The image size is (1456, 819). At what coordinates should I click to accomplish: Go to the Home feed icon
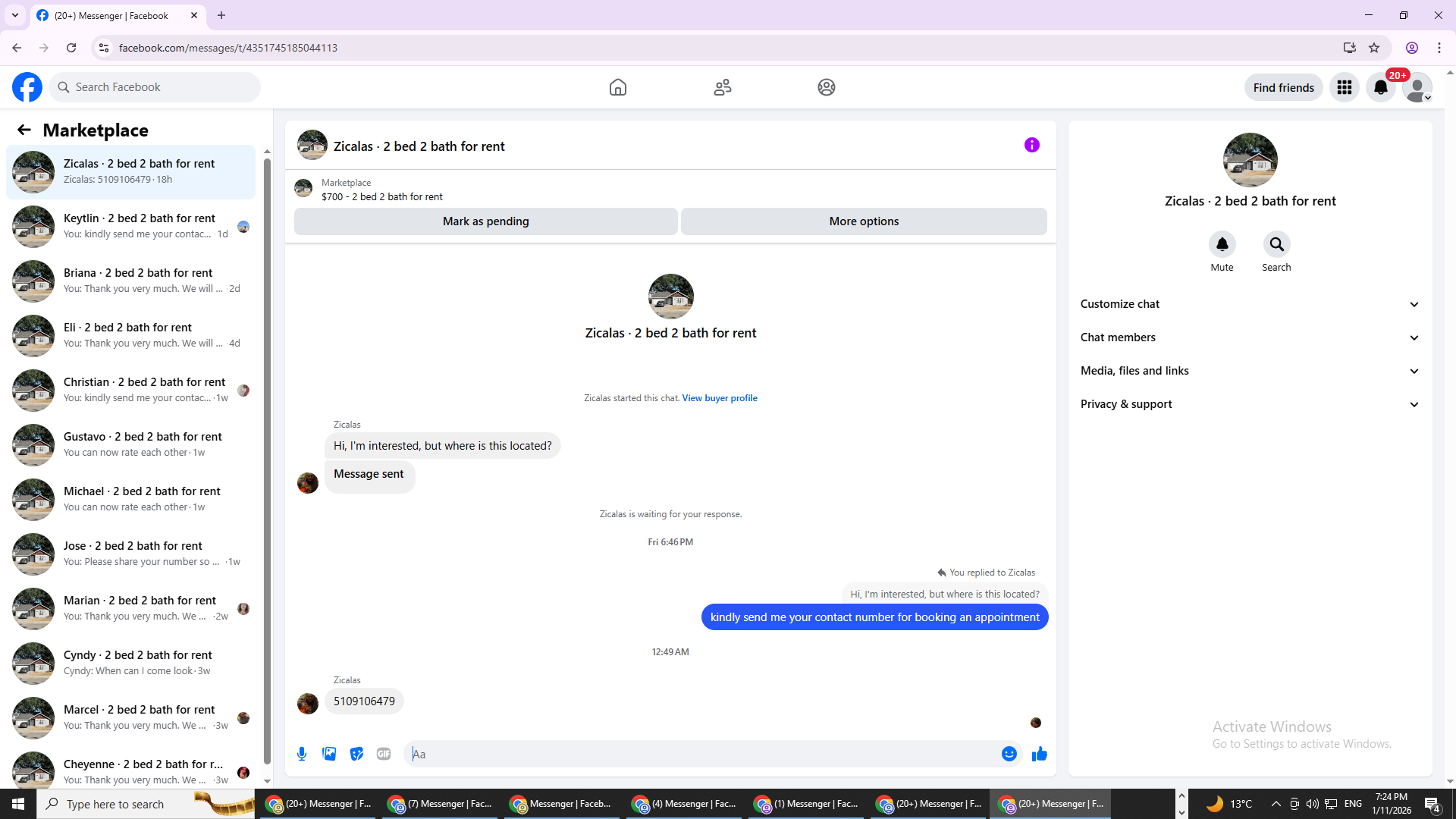[618, 87]
